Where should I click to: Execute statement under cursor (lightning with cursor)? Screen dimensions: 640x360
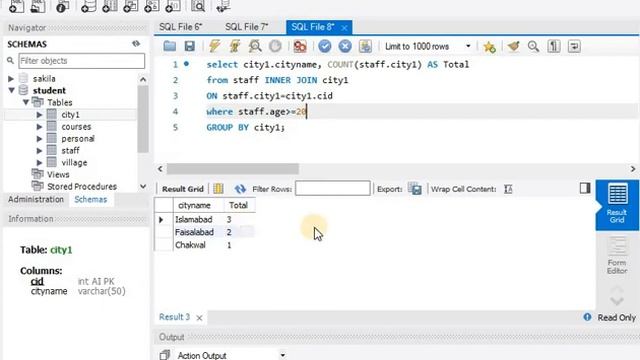pyautogui.click(x=235, y=46)
